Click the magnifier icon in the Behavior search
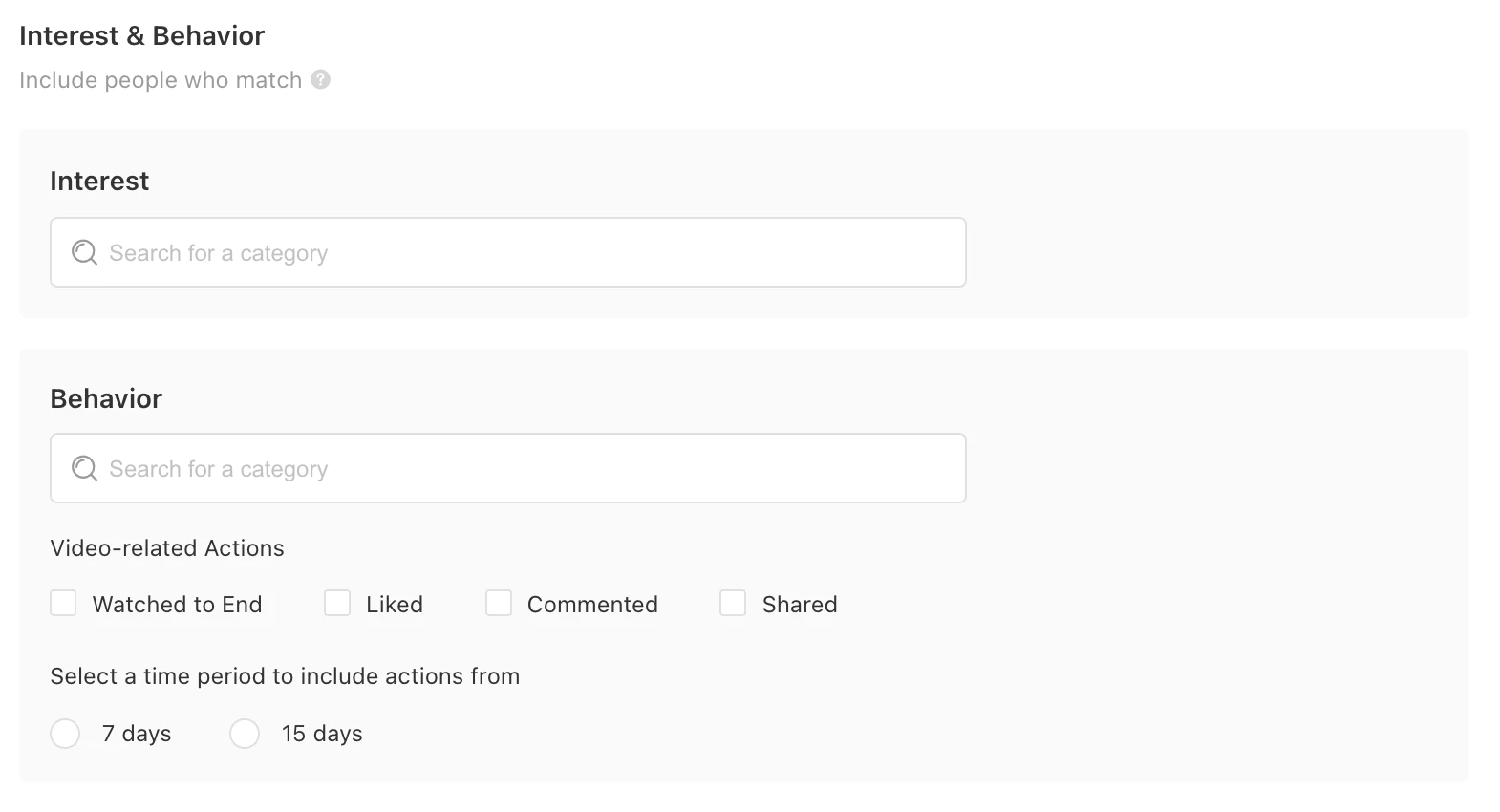This screenshot has height=812, width=1500. [x=84, y=468]
